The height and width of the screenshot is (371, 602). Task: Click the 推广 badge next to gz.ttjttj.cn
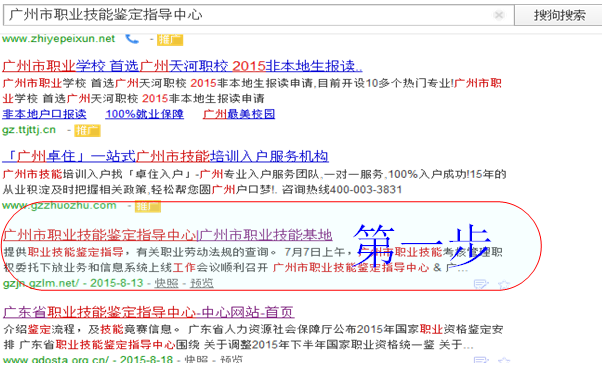pyautogui.click(x=87, y=131)
